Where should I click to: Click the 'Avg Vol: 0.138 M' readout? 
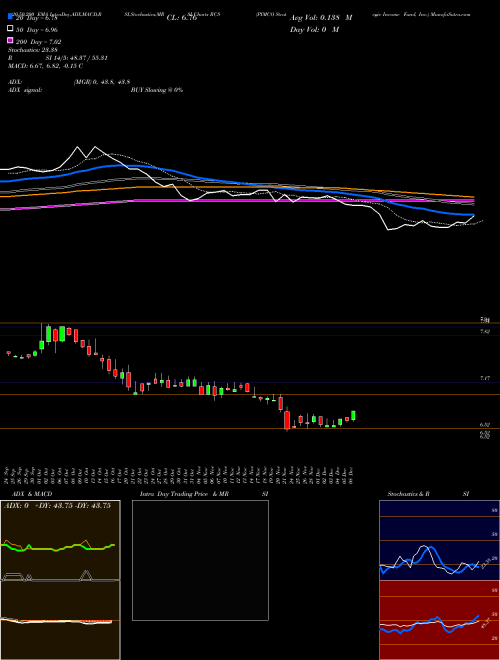point(321,18)
